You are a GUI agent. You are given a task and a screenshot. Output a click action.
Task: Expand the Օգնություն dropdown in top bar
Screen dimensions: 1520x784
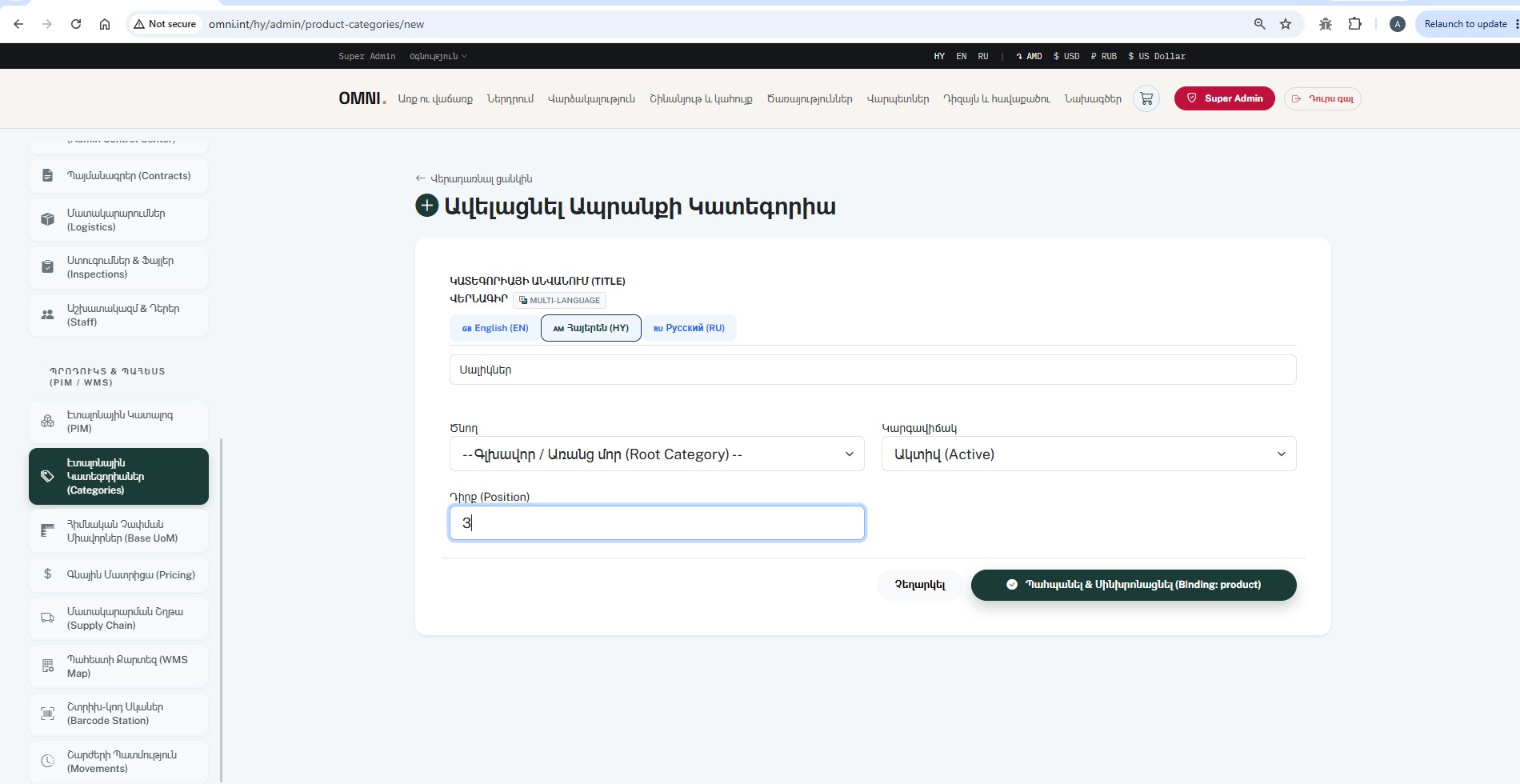pos(438,56)
